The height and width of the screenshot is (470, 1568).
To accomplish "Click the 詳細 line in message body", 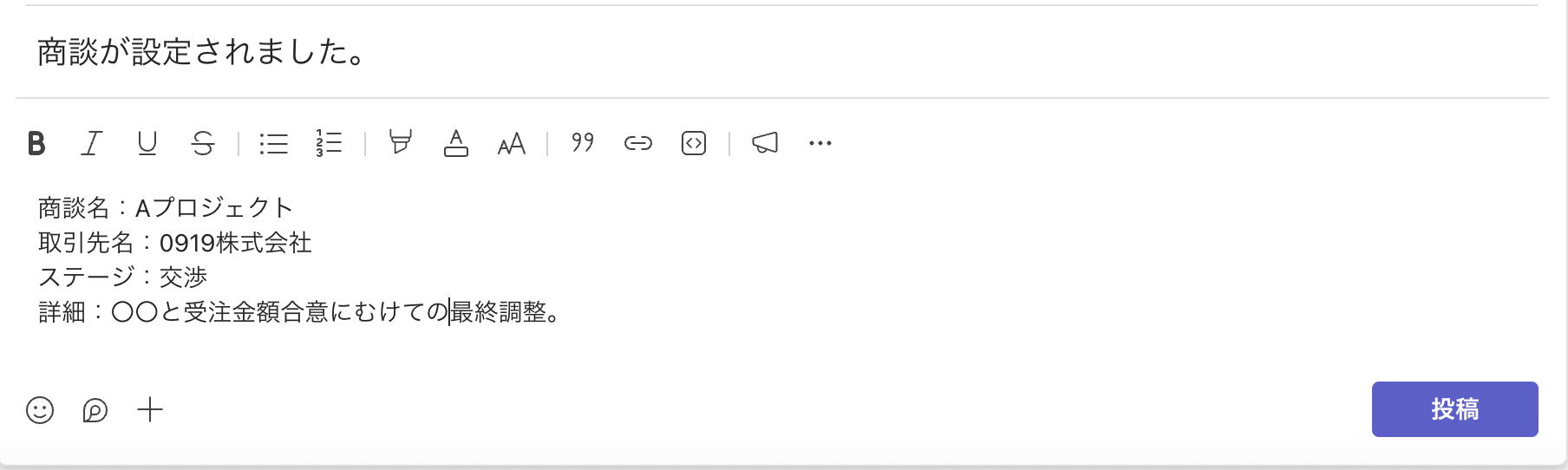I will pyautogui.click(x=299, y=312).
